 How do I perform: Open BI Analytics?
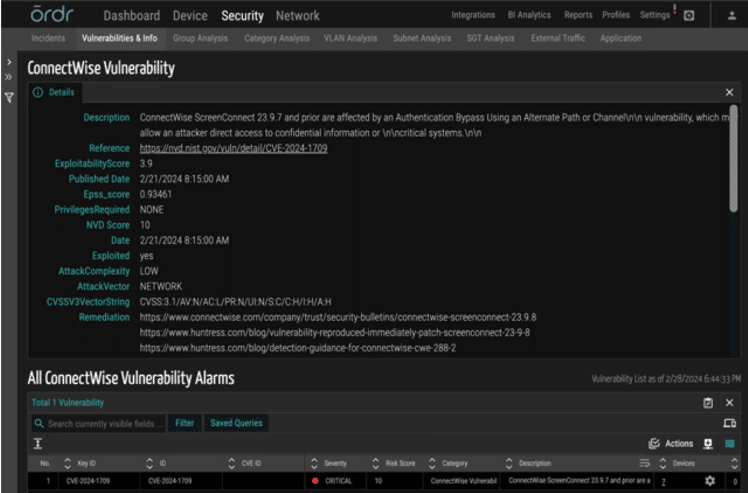(x=529, y=15)
